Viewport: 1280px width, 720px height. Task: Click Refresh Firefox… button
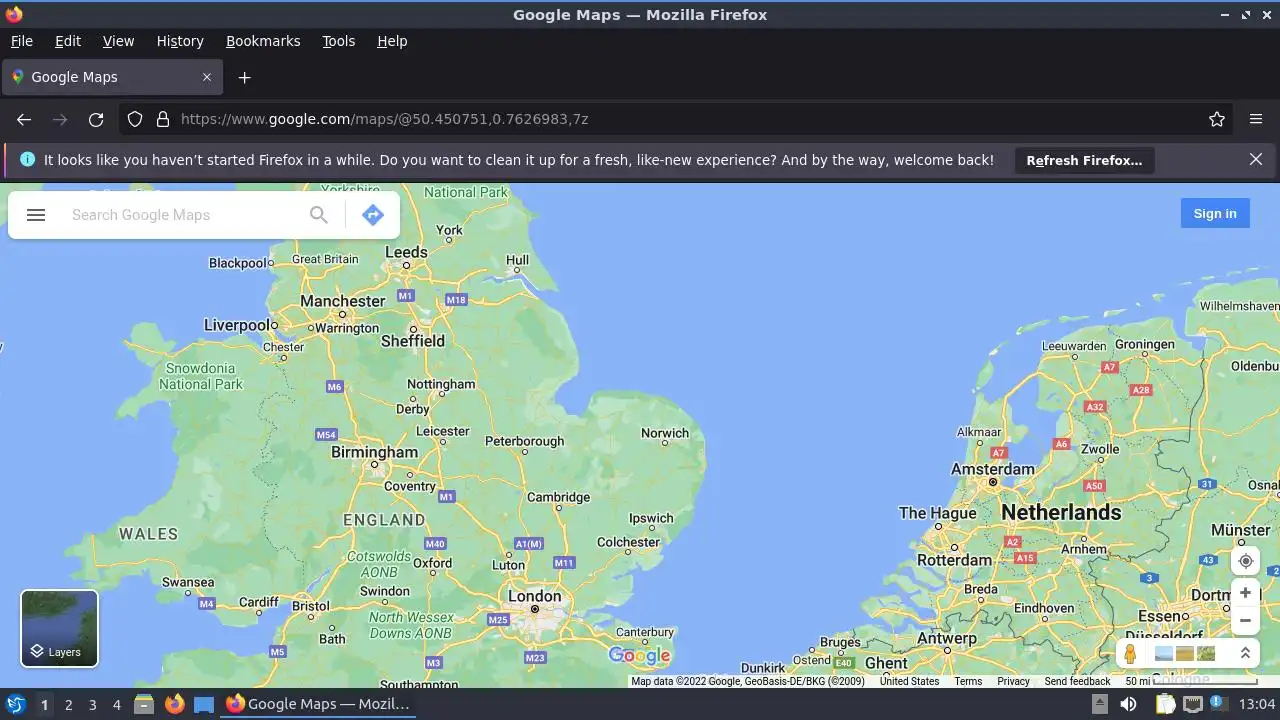1084,160
